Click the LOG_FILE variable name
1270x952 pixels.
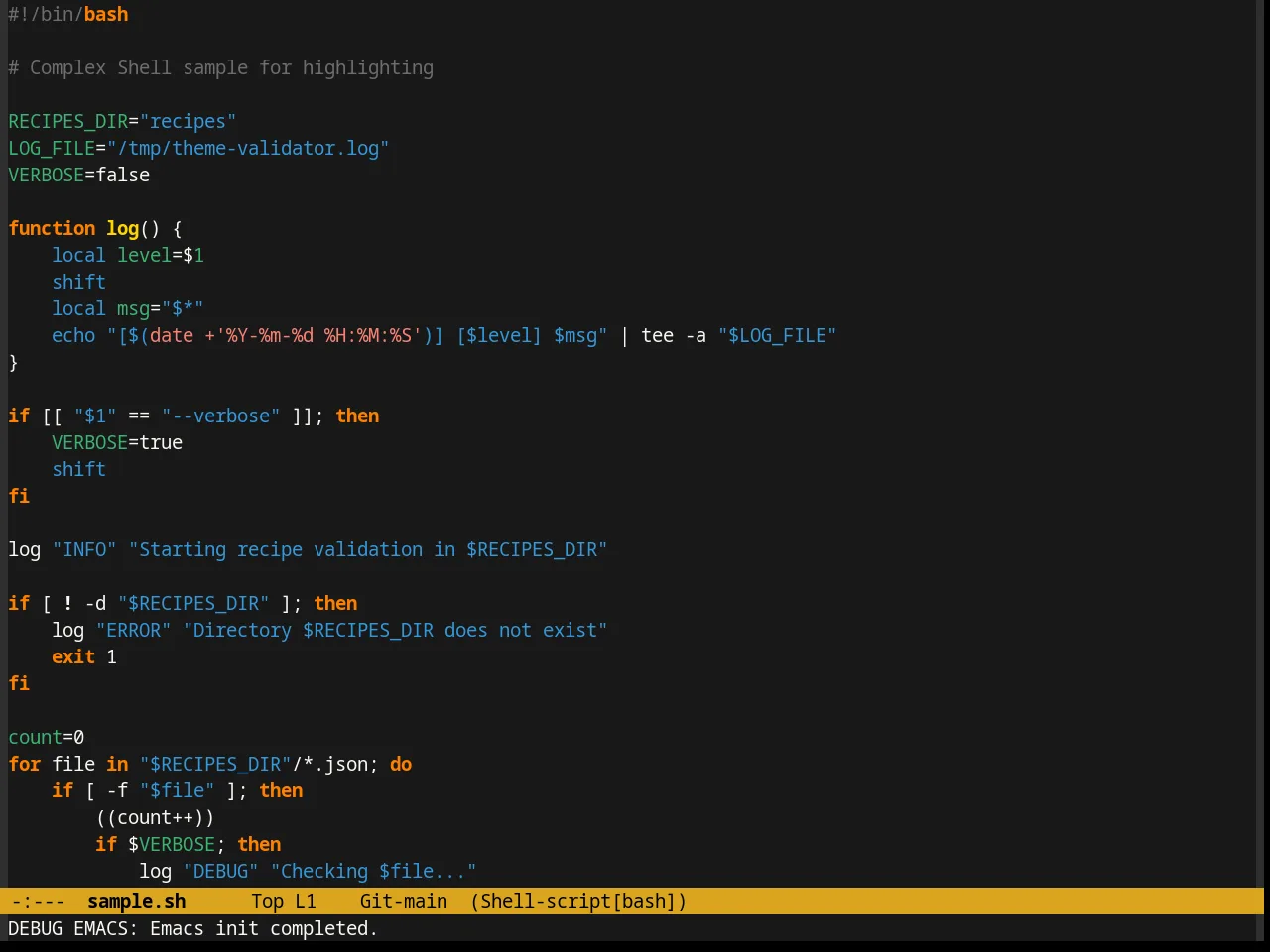click(x=52, y=148)
